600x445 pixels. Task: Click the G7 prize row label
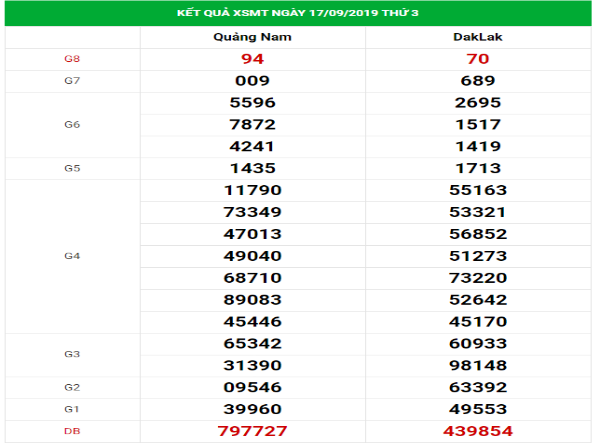point(72,81)
